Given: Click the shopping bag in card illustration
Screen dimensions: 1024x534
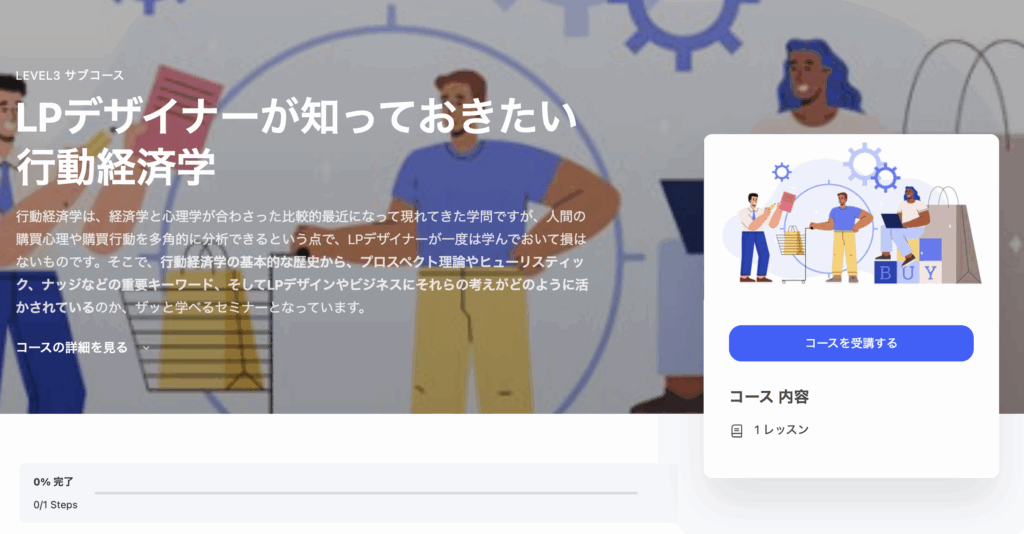Looking at the screenshot, I should (953, 235).
